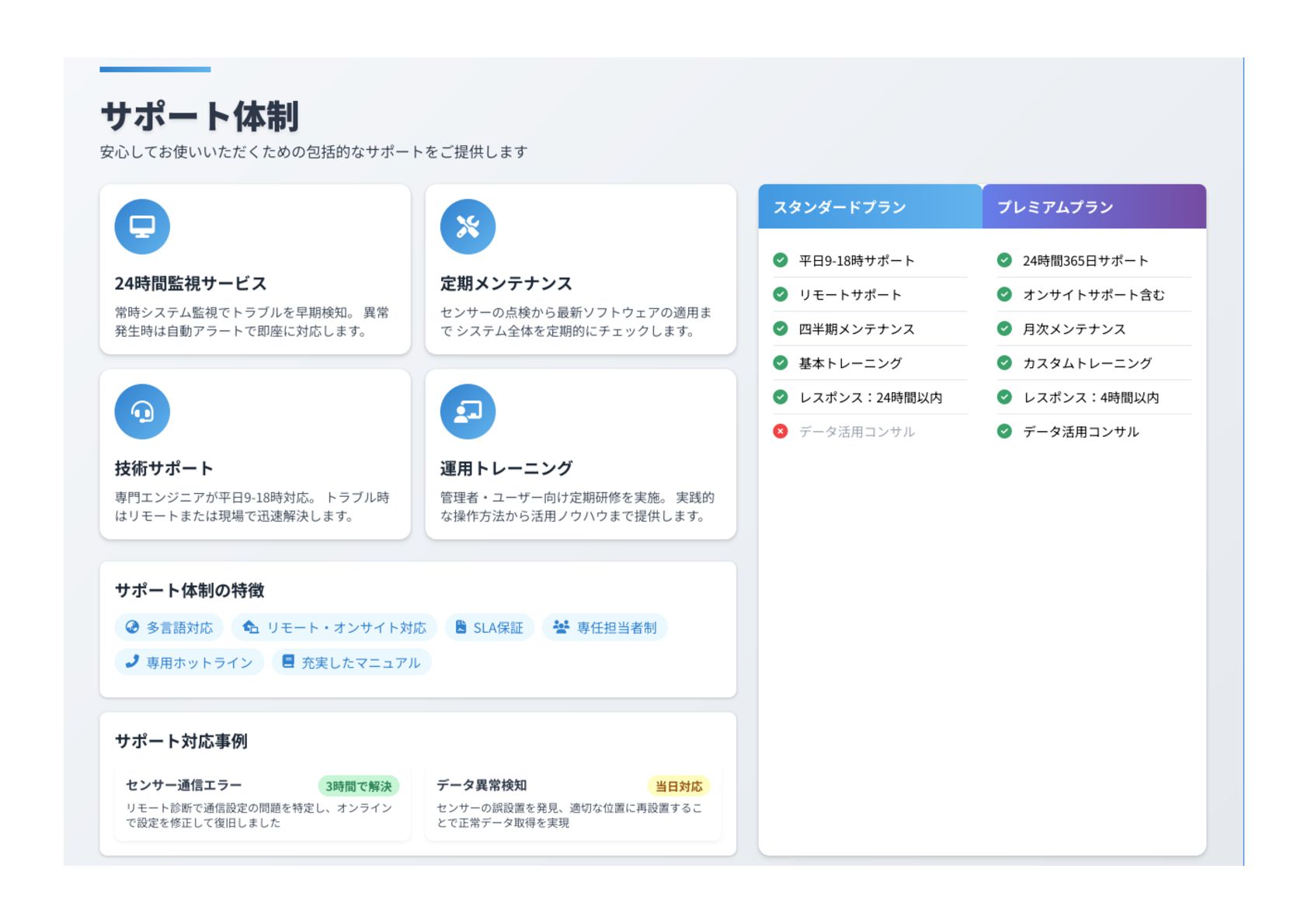The width and height of the screenshot is (1308, 924).
Task: Click the 多言語対応 feature tag
Action: 169,627
